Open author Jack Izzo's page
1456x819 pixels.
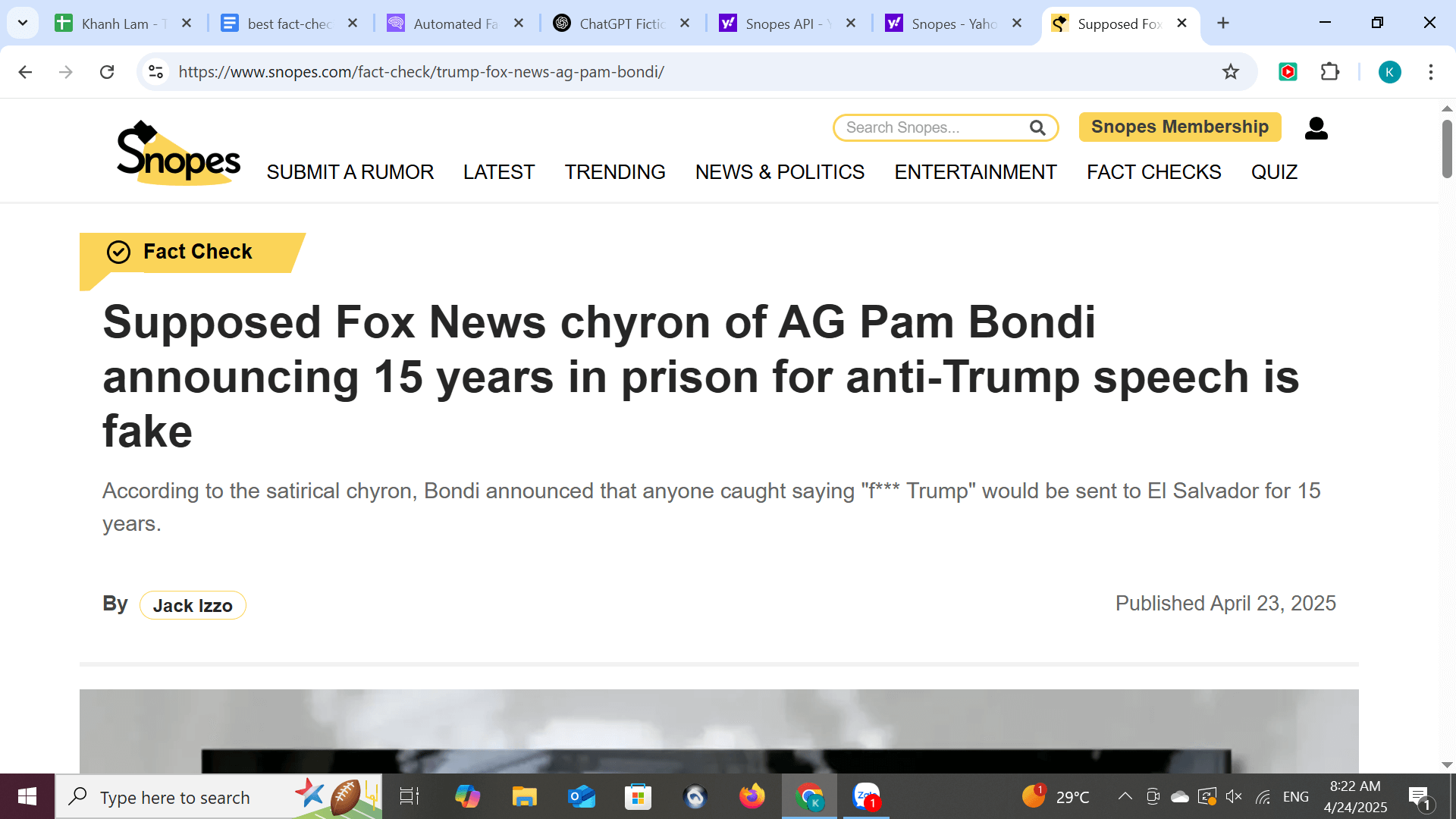(193, 605)
